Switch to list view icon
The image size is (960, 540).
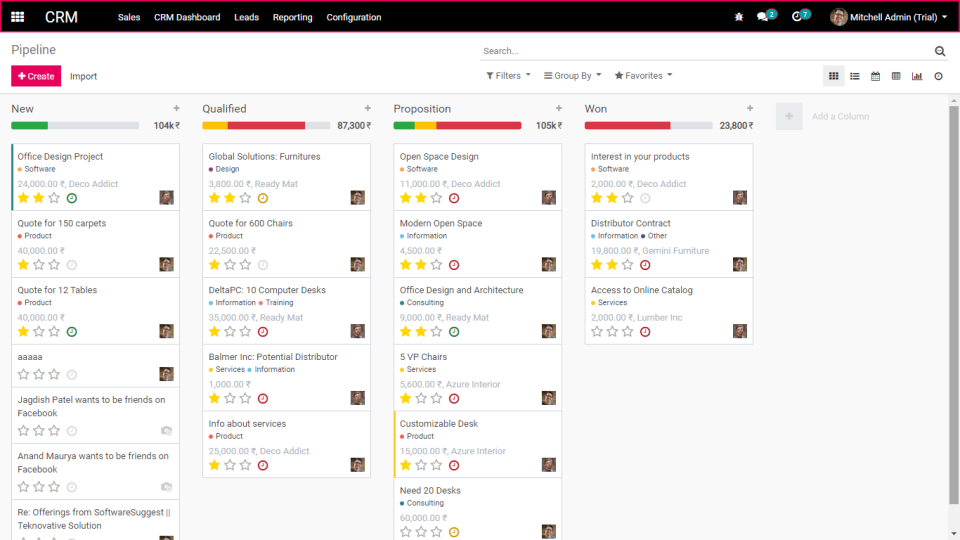coord(855,76)
